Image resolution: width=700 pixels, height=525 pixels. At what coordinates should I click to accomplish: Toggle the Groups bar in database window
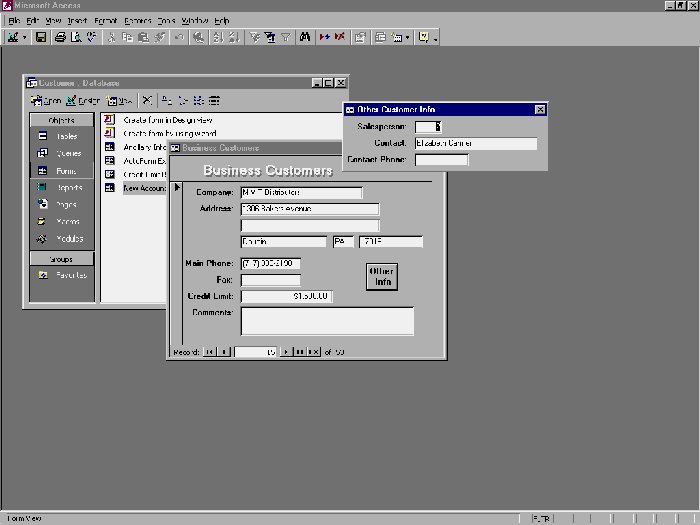coord(61,259)
